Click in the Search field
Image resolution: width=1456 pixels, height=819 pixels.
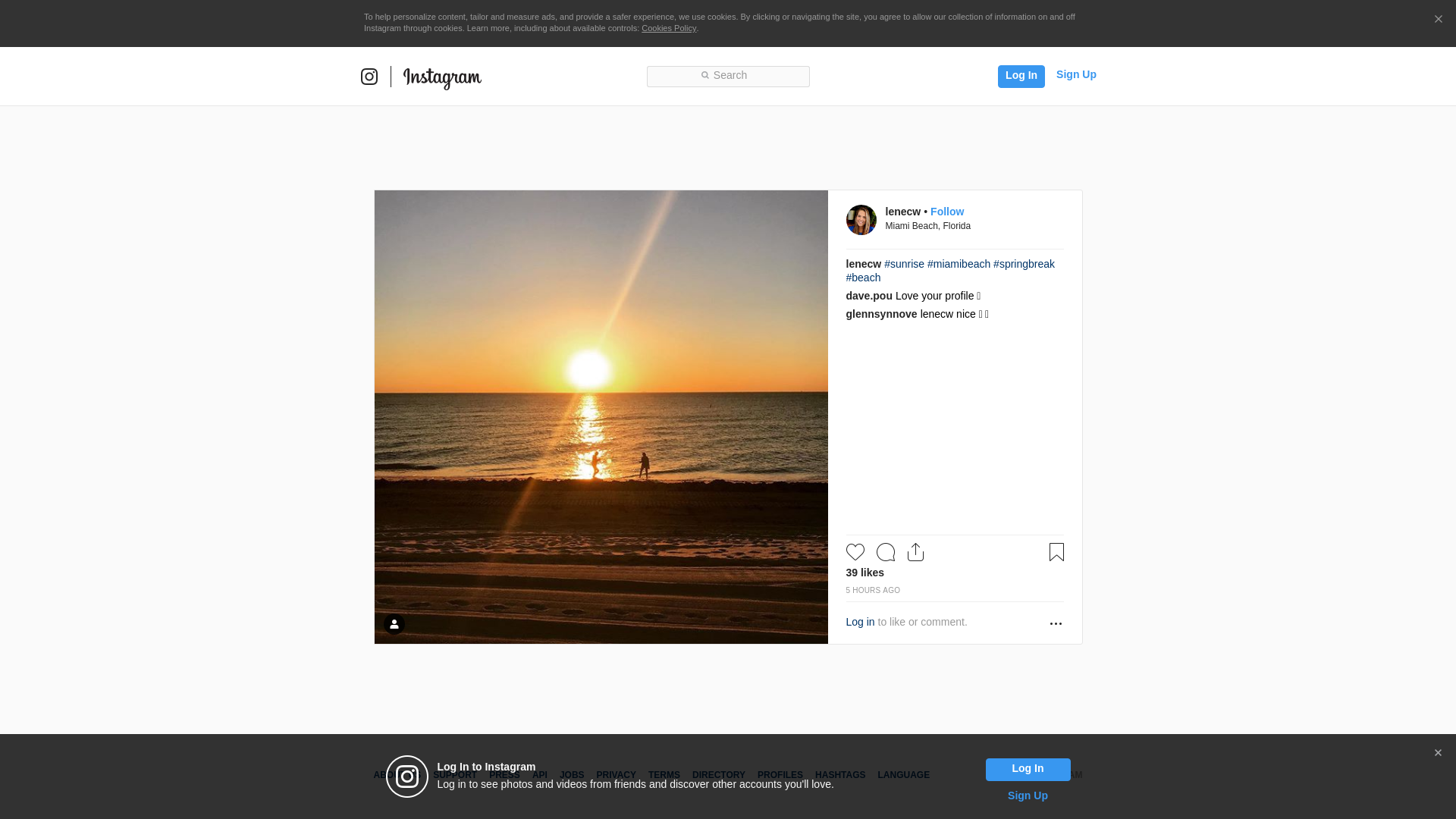click(x=728, y=76)
